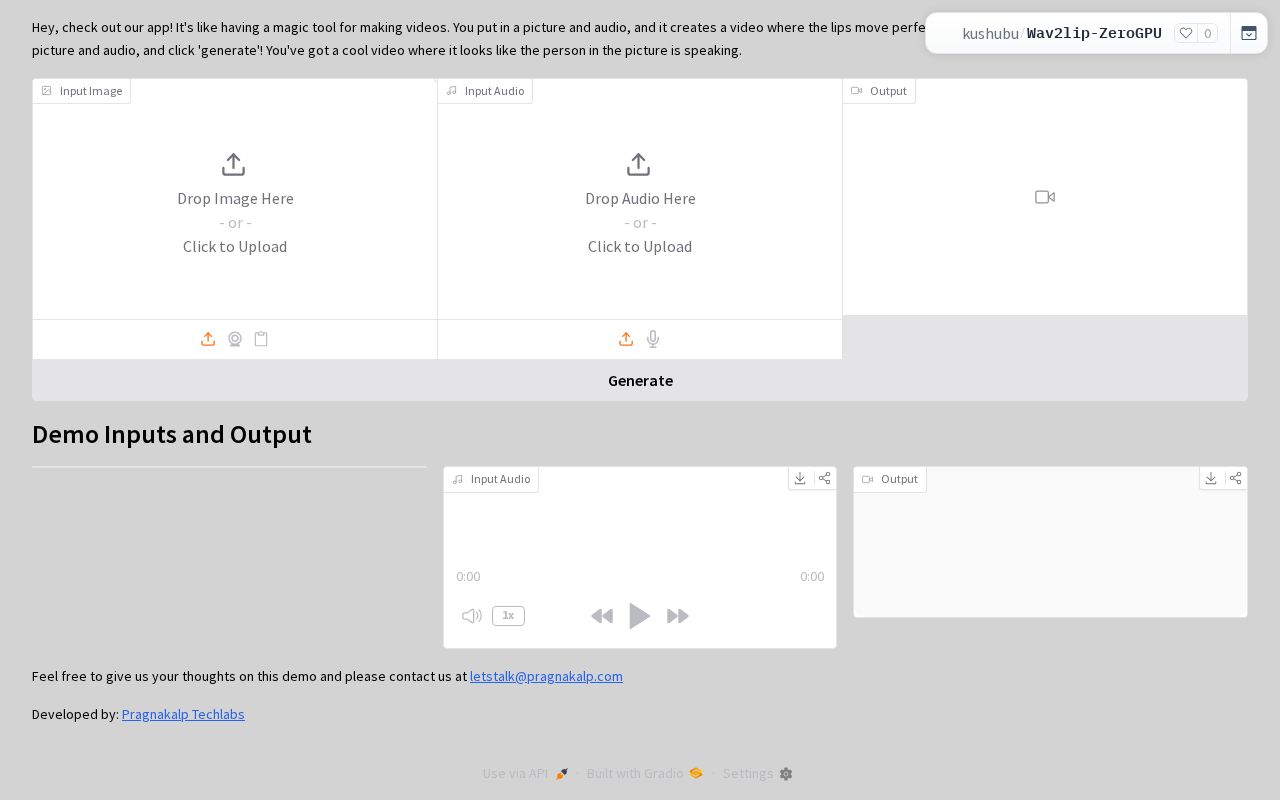This screenshot has width=1280, height=800.
Task: Click the upload source icon under Input Audio
Action: 626,339
